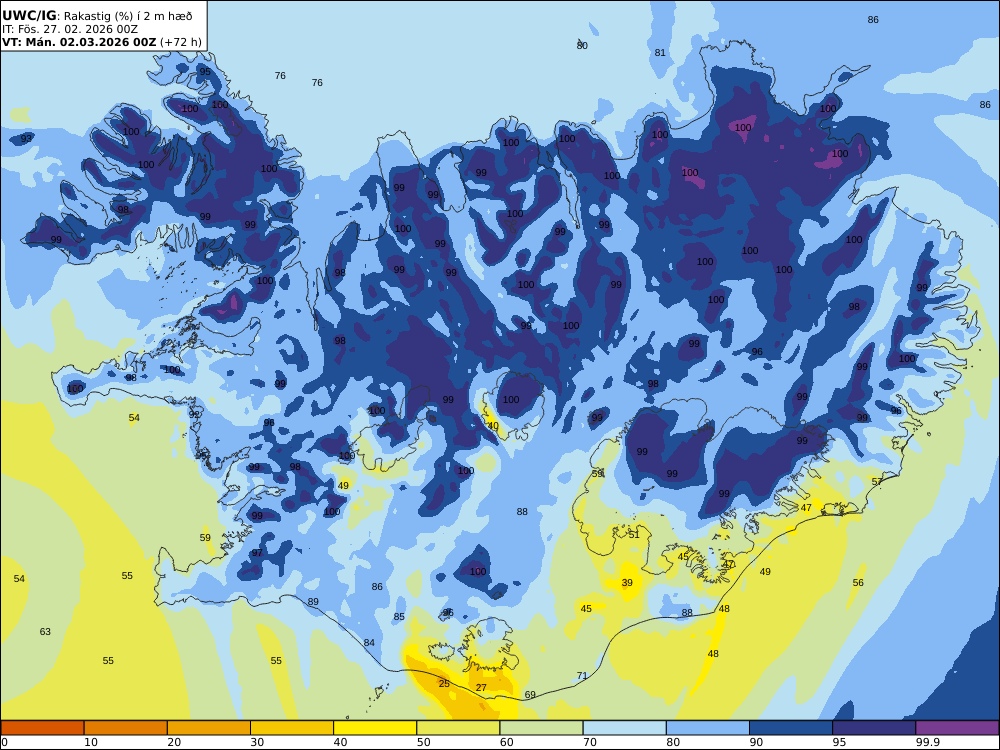Select the initial time line 'IT: Fös. 27. 02. 2026 00Z'
Viewport: 1000px width, 750px height.
pos(70,29)
